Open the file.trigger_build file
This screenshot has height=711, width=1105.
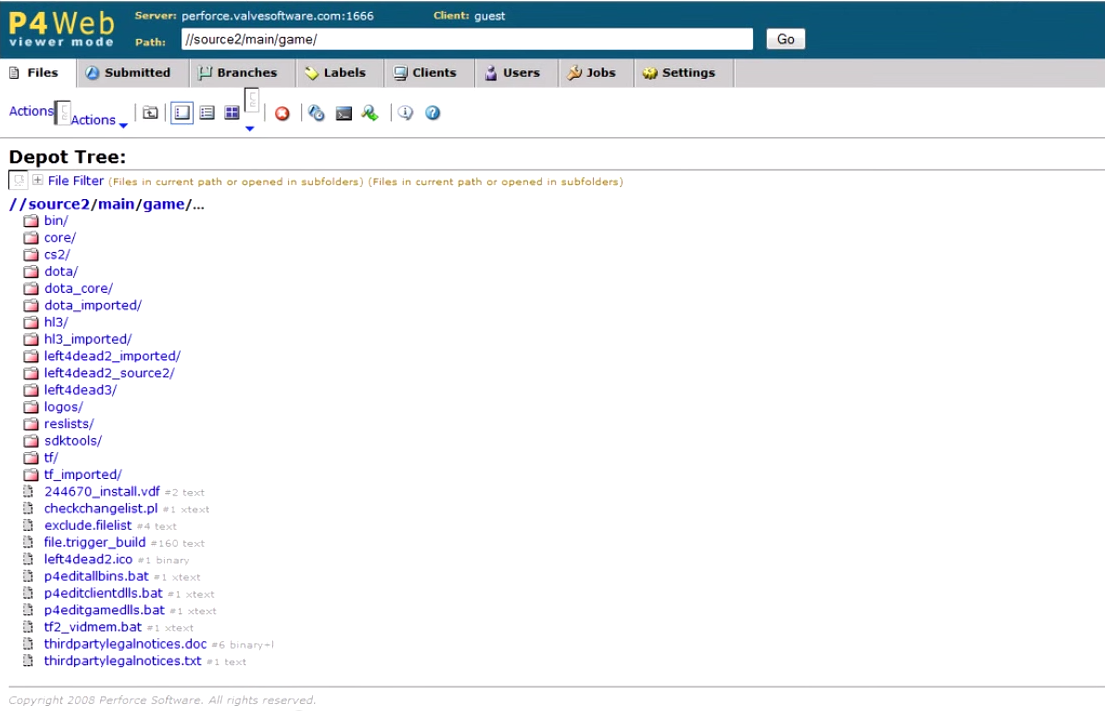click(95, 542)
